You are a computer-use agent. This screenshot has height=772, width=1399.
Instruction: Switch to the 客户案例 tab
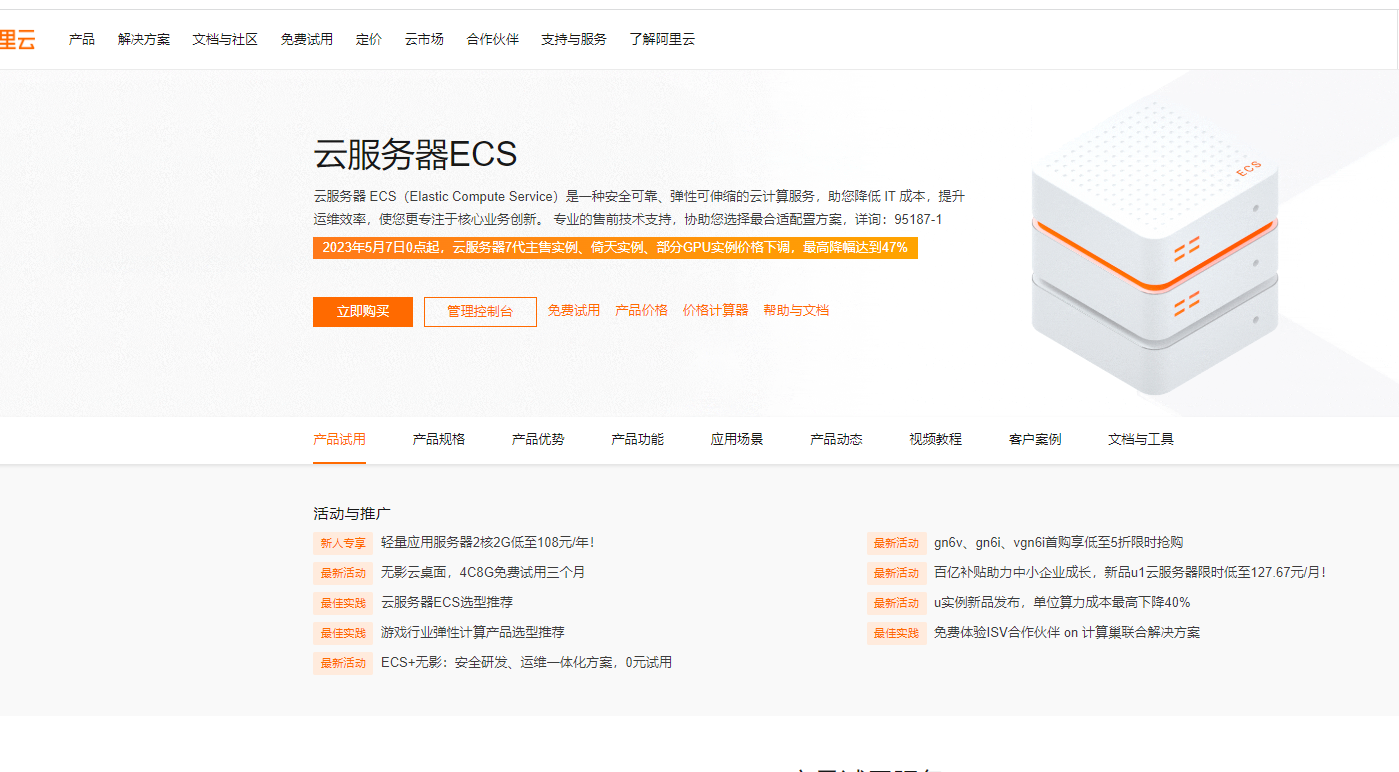[x=1035, y=439]
